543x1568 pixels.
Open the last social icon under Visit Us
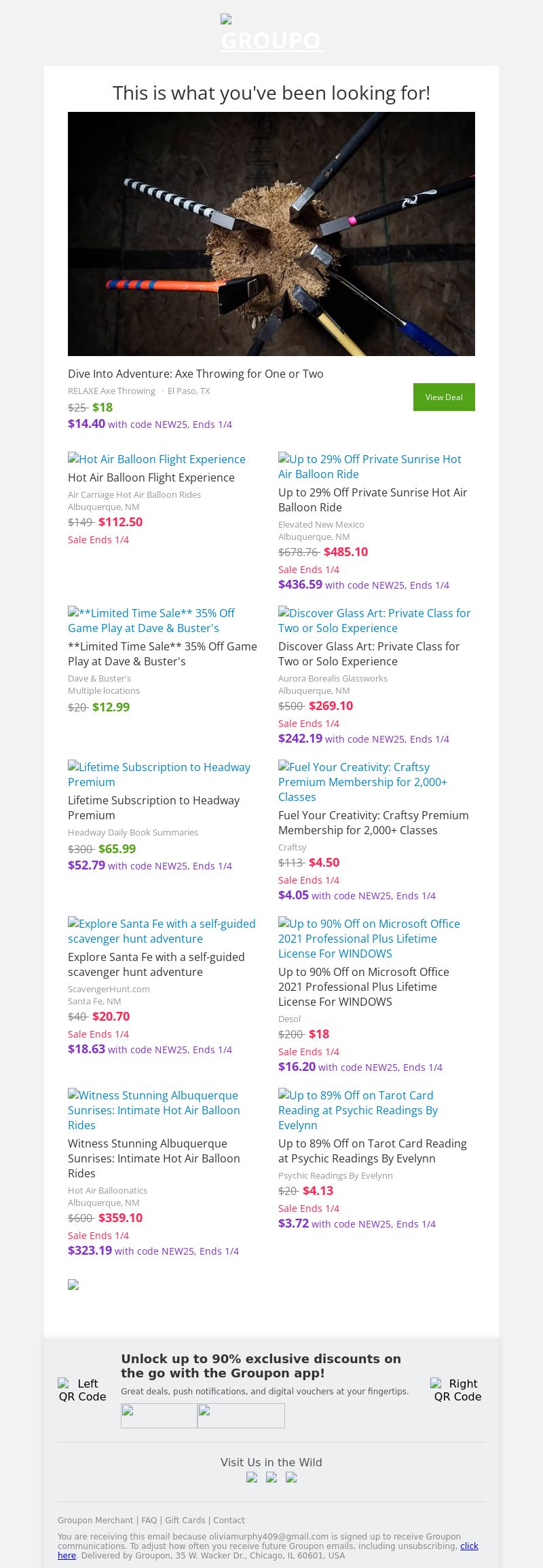(291, 1478)
